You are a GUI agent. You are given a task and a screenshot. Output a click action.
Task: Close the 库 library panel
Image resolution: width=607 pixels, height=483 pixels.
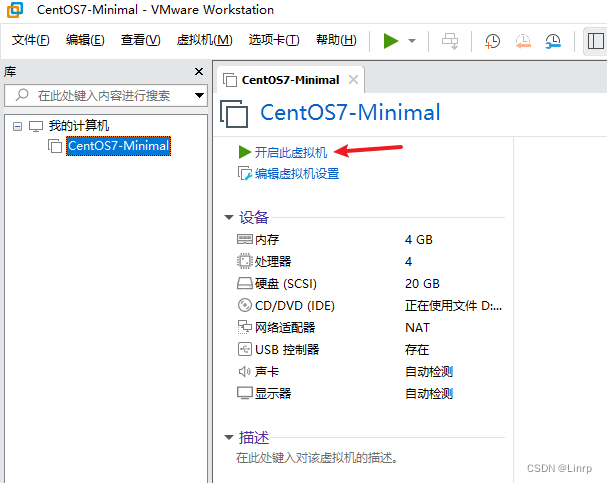point(199,72)
